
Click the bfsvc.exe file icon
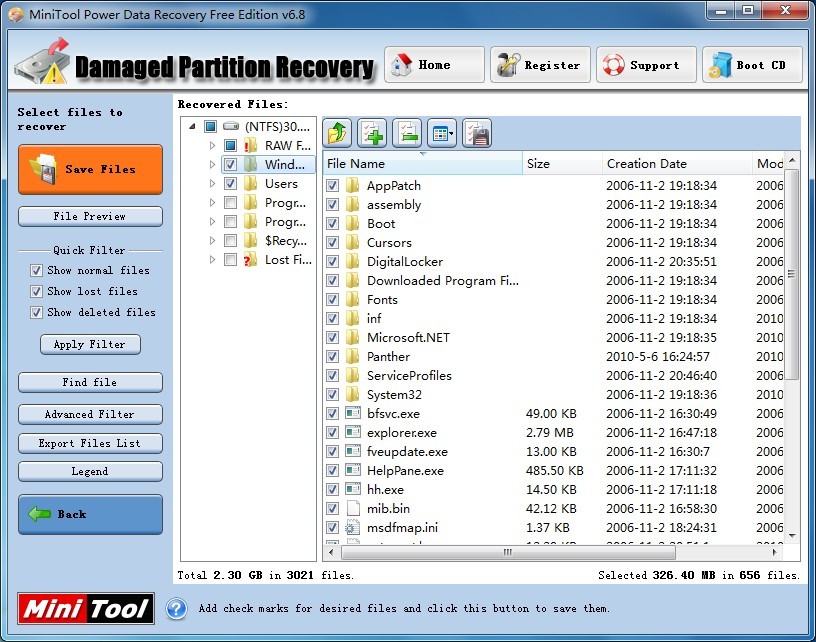click(353, 413)
